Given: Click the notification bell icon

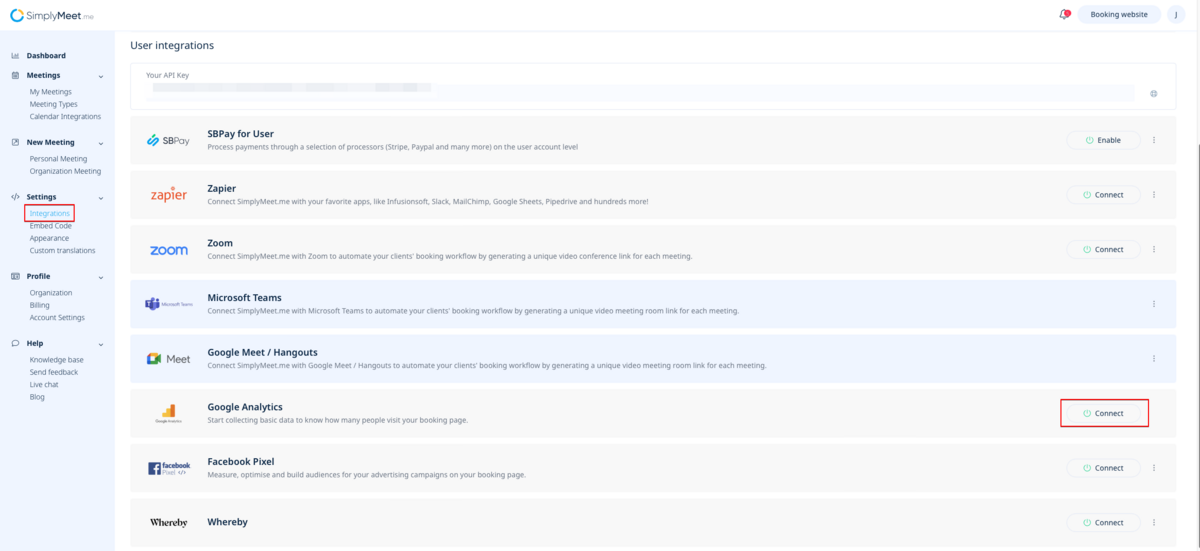Looking at the screenshot, I should tap(1064, 15).
